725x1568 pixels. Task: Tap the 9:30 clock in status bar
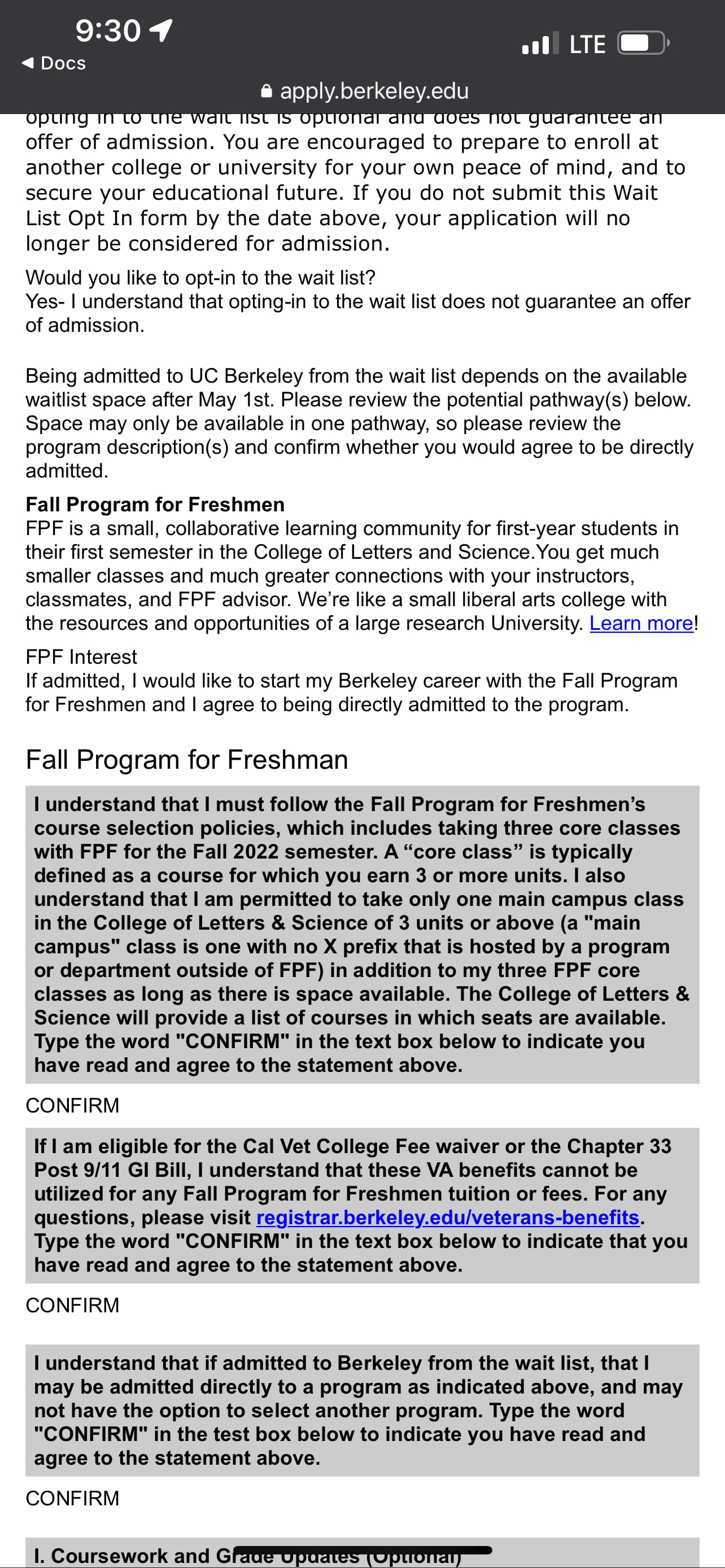click(x=108, y=30)
